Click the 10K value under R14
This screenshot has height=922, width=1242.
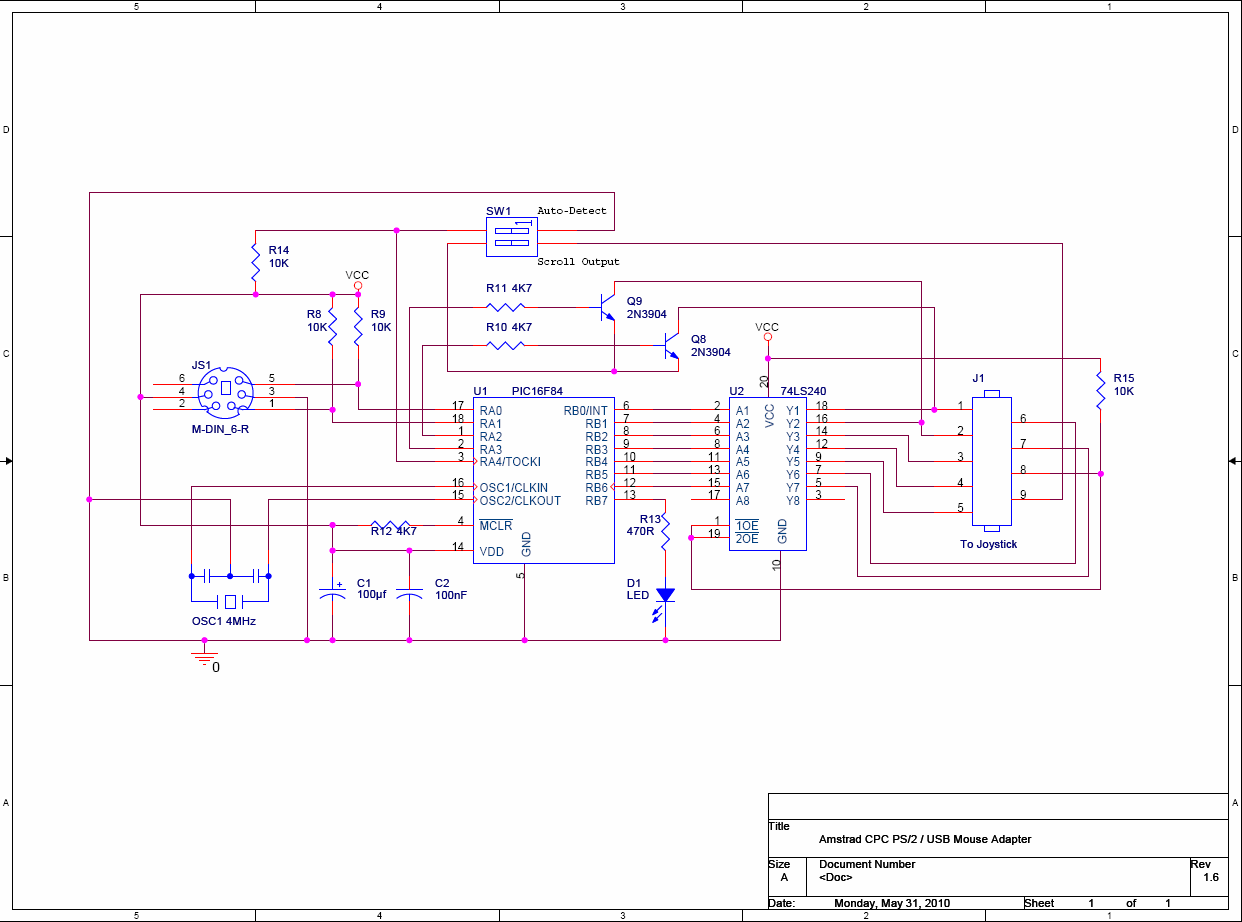click(x=279, y=264)
